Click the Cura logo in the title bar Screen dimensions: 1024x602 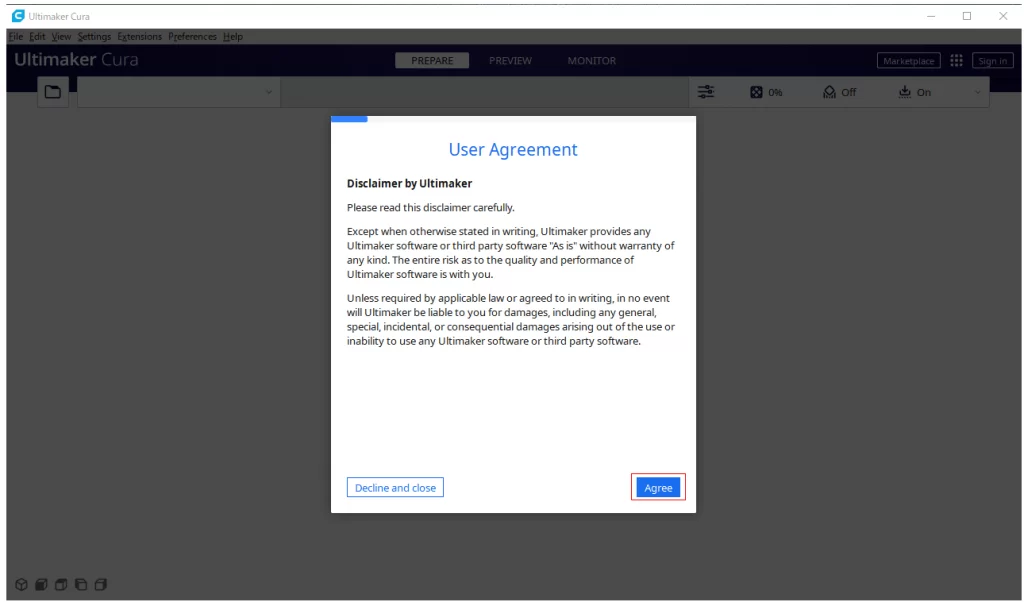[x=18, y=16]
